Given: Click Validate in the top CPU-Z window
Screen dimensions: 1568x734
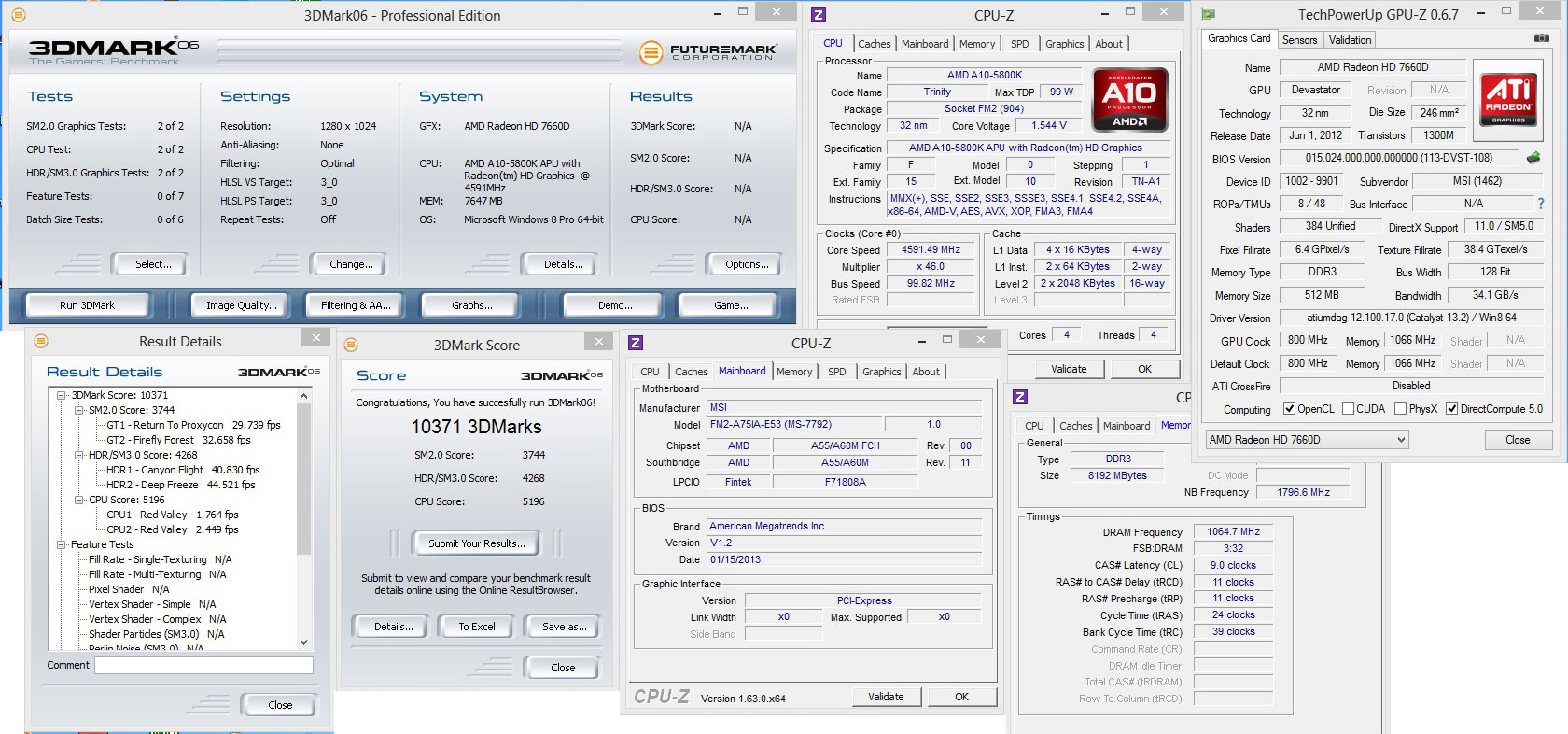Looking at the screenshot, I should click(1069, 369).
